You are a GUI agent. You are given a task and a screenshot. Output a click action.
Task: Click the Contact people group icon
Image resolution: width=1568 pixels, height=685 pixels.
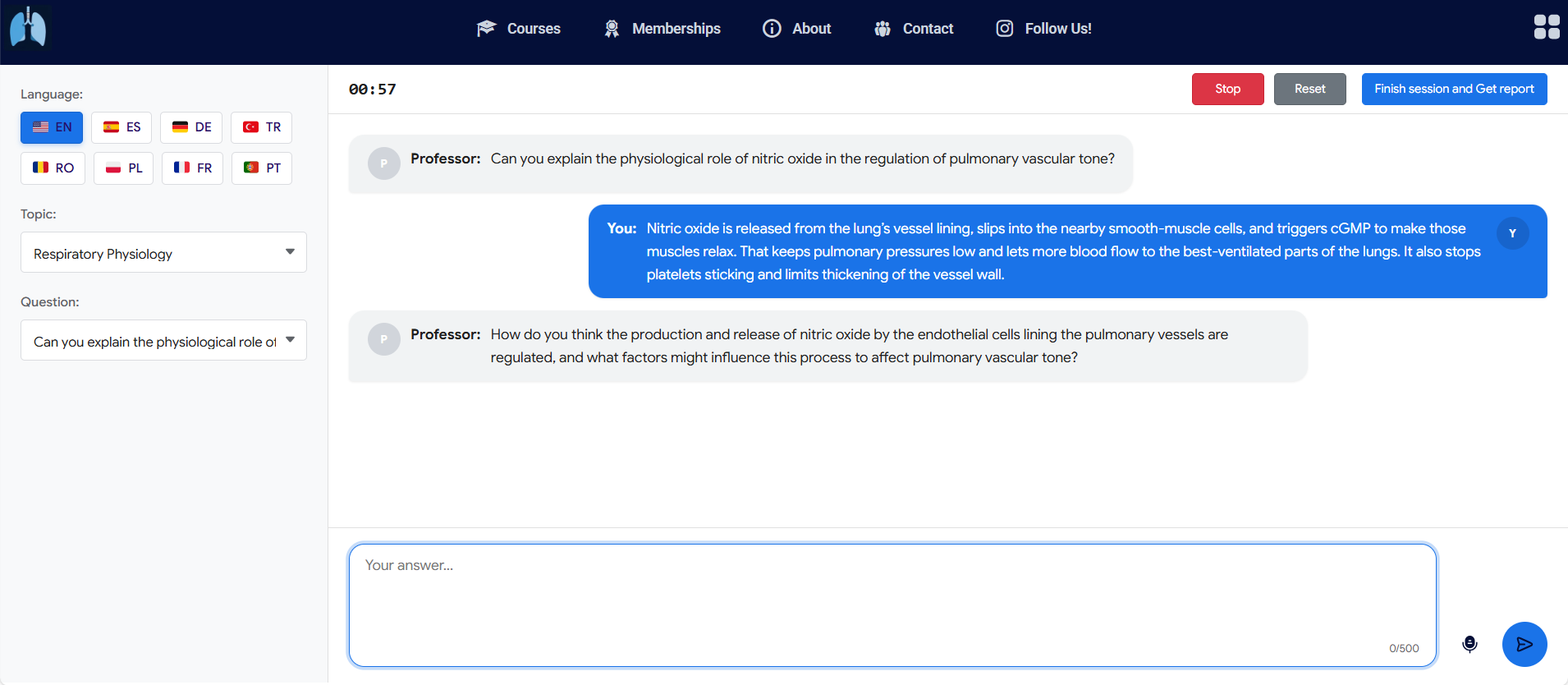[883, 28]
